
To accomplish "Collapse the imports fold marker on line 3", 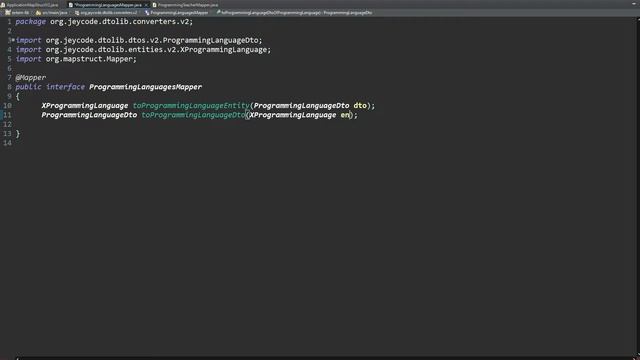I will click(x=13, y=40).
